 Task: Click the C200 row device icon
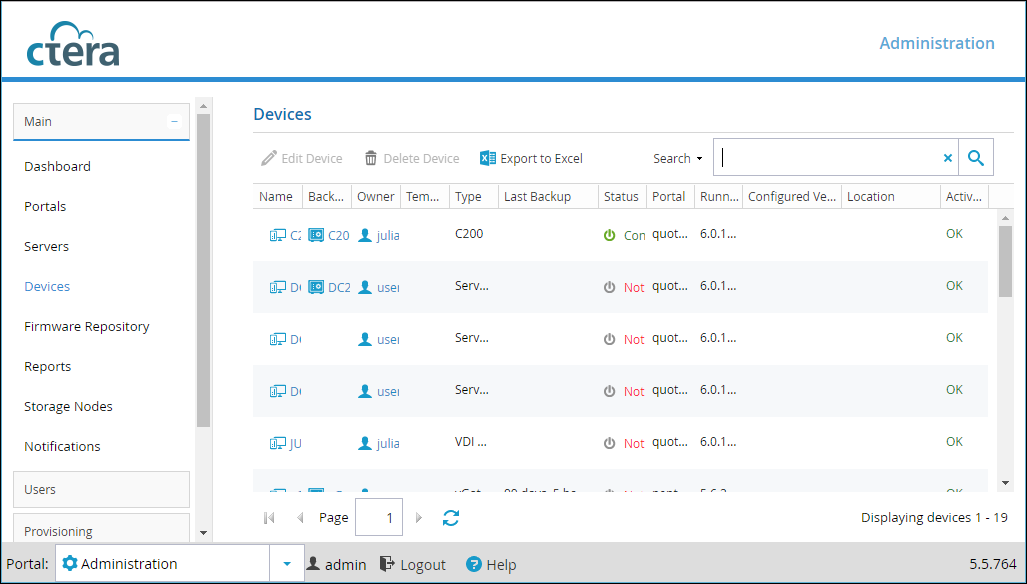pyautogui.click(x=278, y=235)
